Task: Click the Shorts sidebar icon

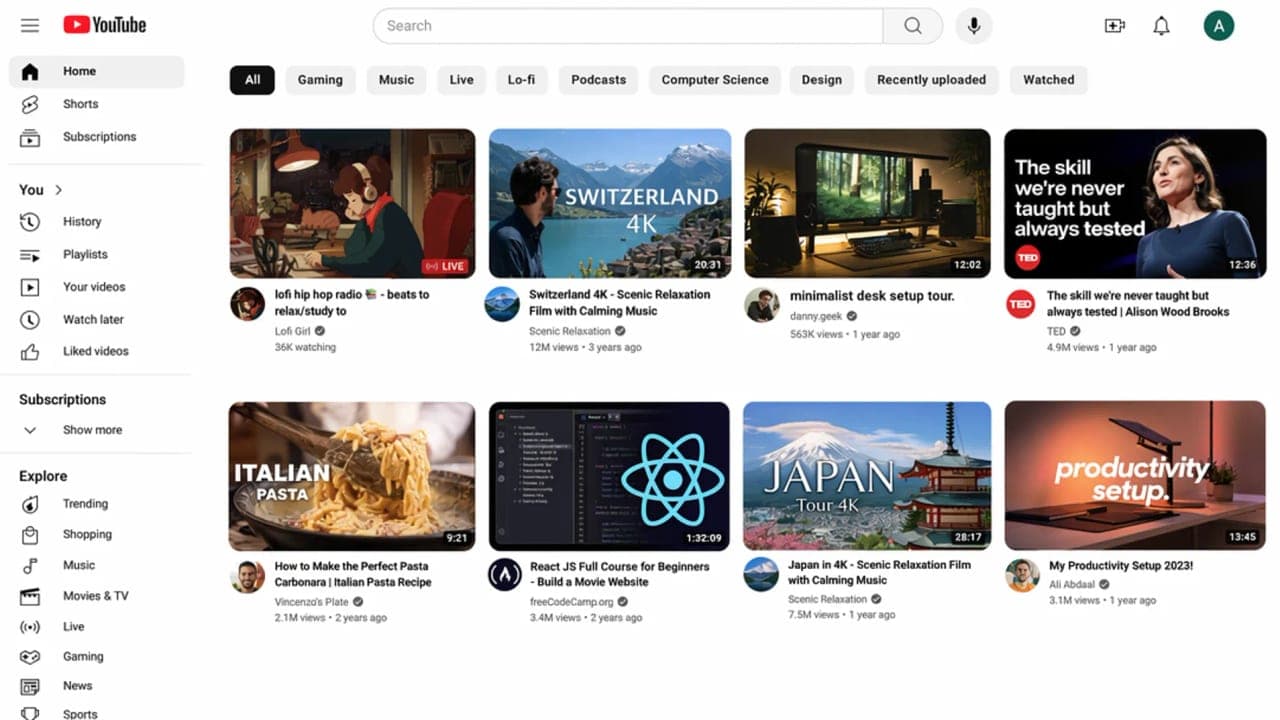Action: tap(30, 104)
